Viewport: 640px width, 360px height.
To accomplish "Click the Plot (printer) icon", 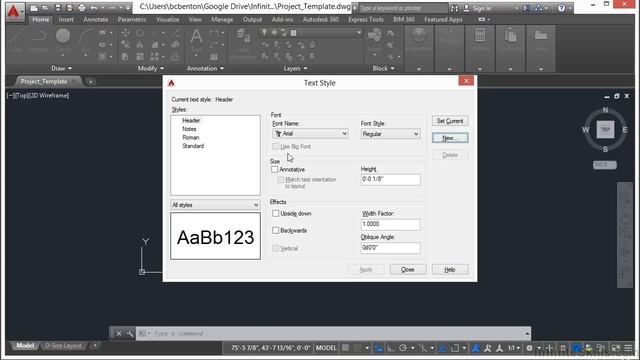I will point(82,8).
